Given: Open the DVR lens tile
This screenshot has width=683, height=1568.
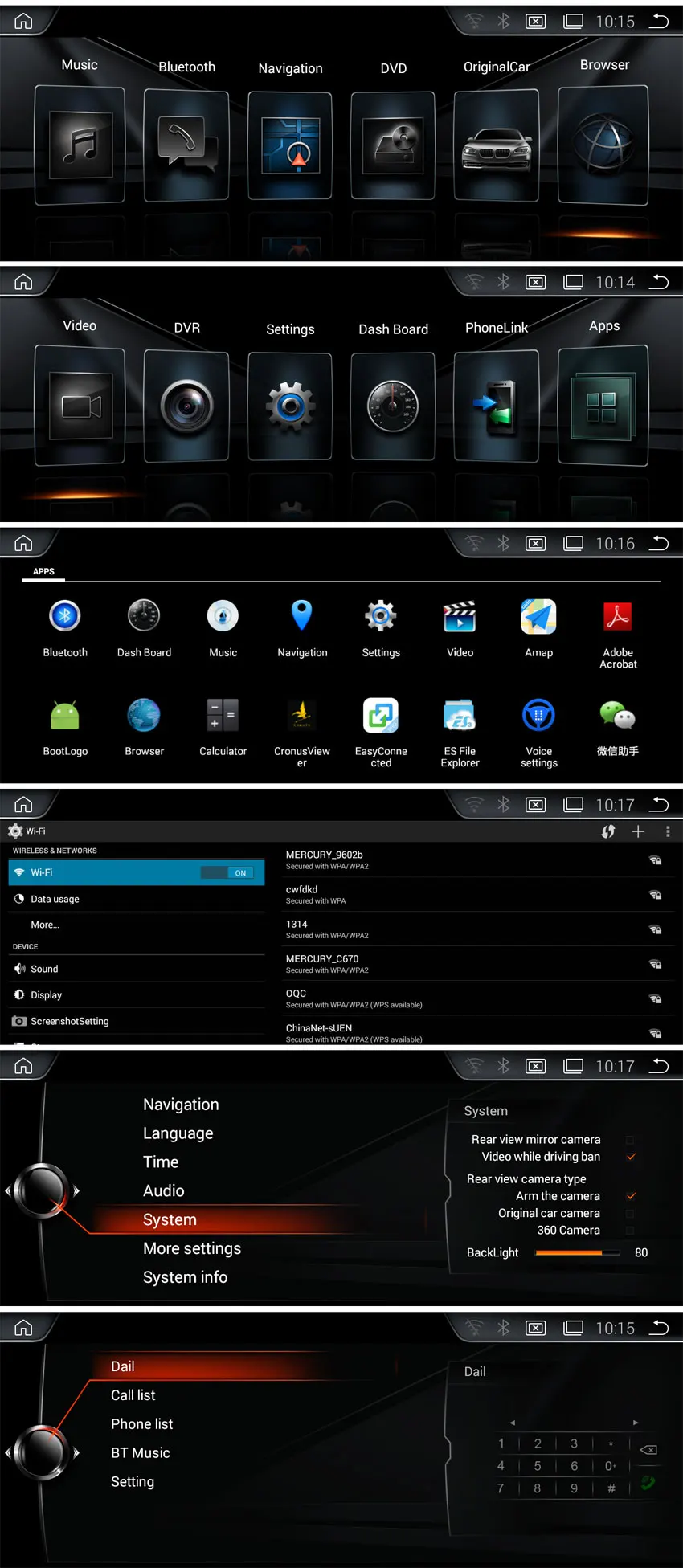Looking at the screenshot, I should tap(186, 406).
